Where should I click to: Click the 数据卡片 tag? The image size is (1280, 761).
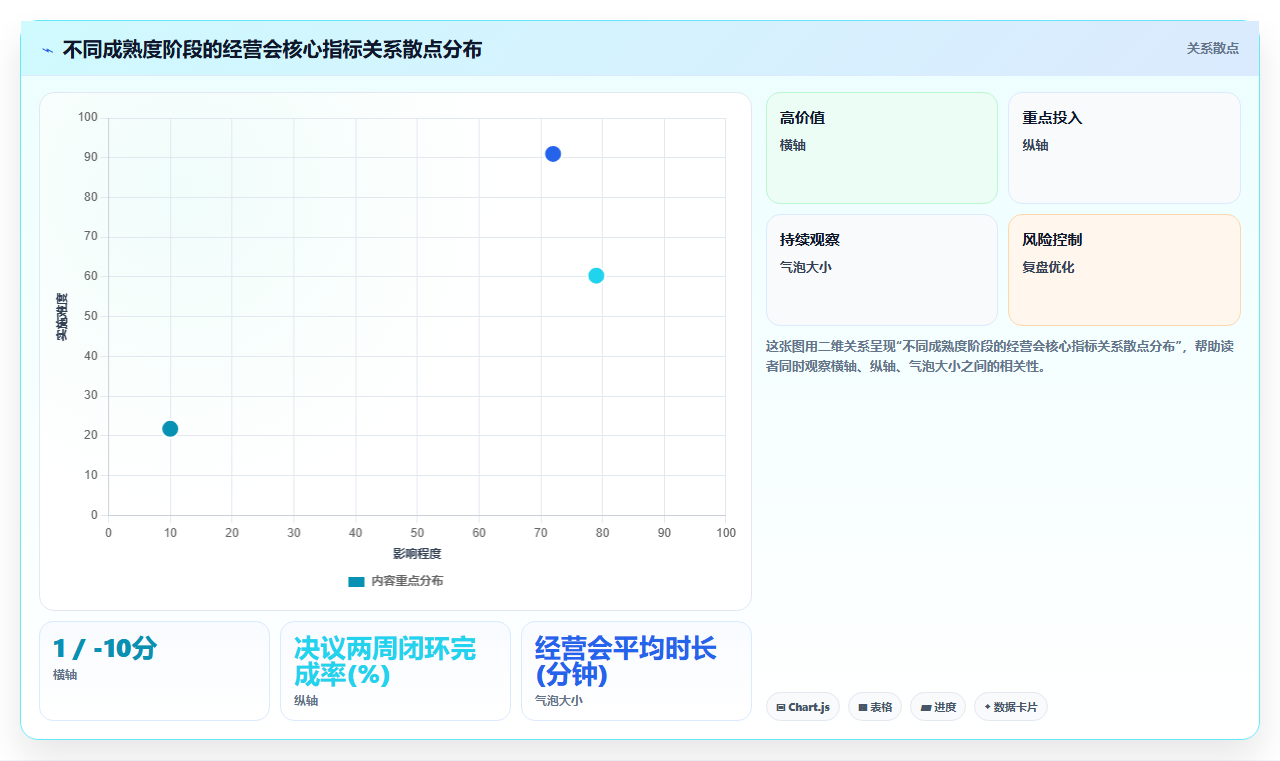pos(1011,707)
